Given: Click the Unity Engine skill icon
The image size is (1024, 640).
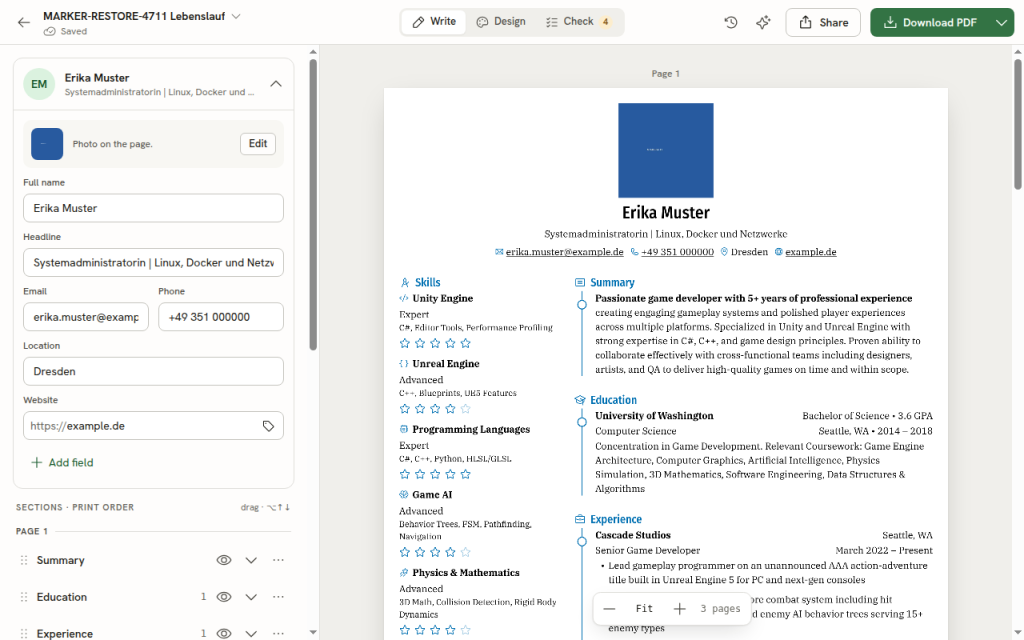Looking at the screenshot, I should click(x=404, y=298).
